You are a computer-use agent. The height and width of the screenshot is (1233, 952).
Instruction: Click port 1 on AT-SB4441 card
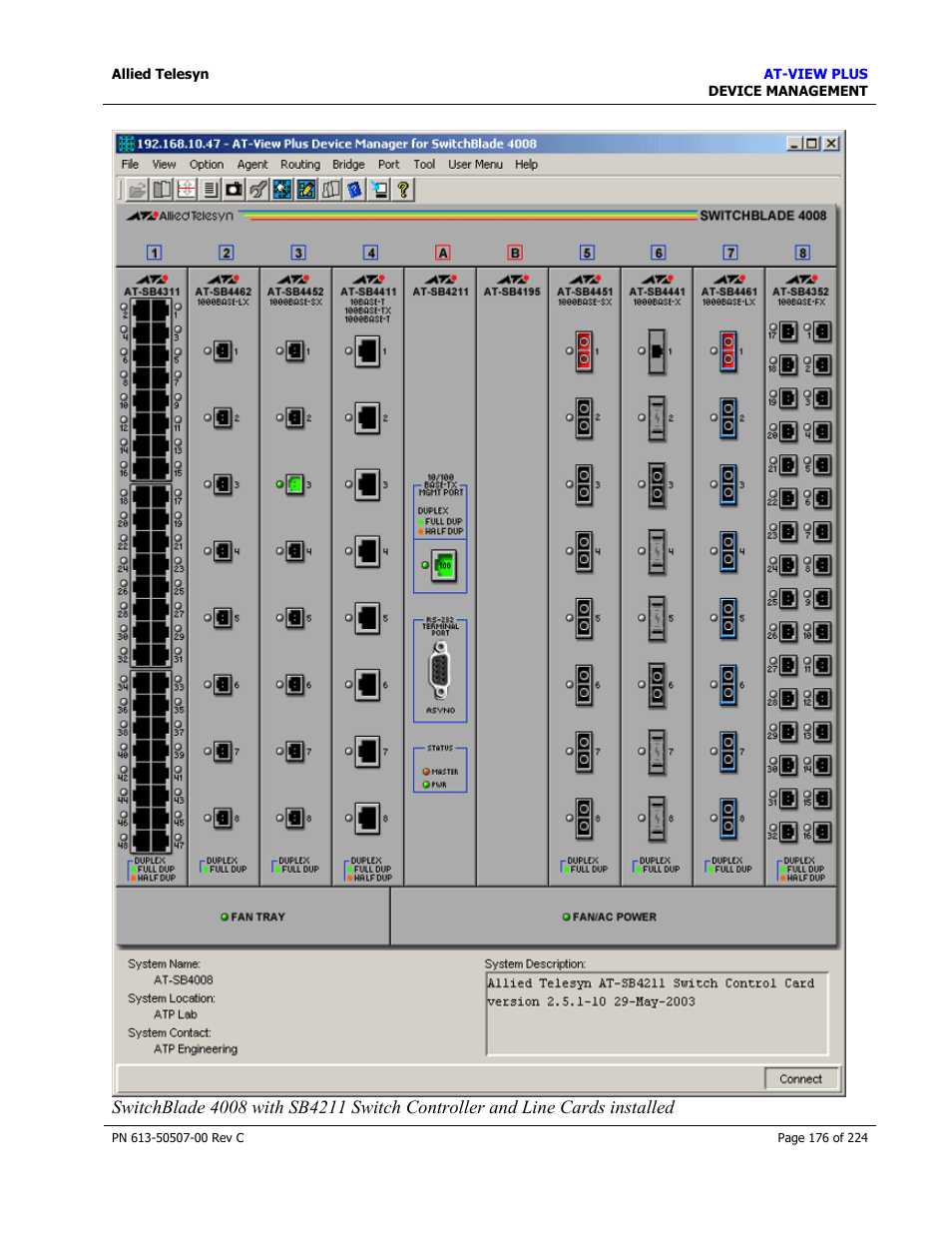click(x=657, y=351)
